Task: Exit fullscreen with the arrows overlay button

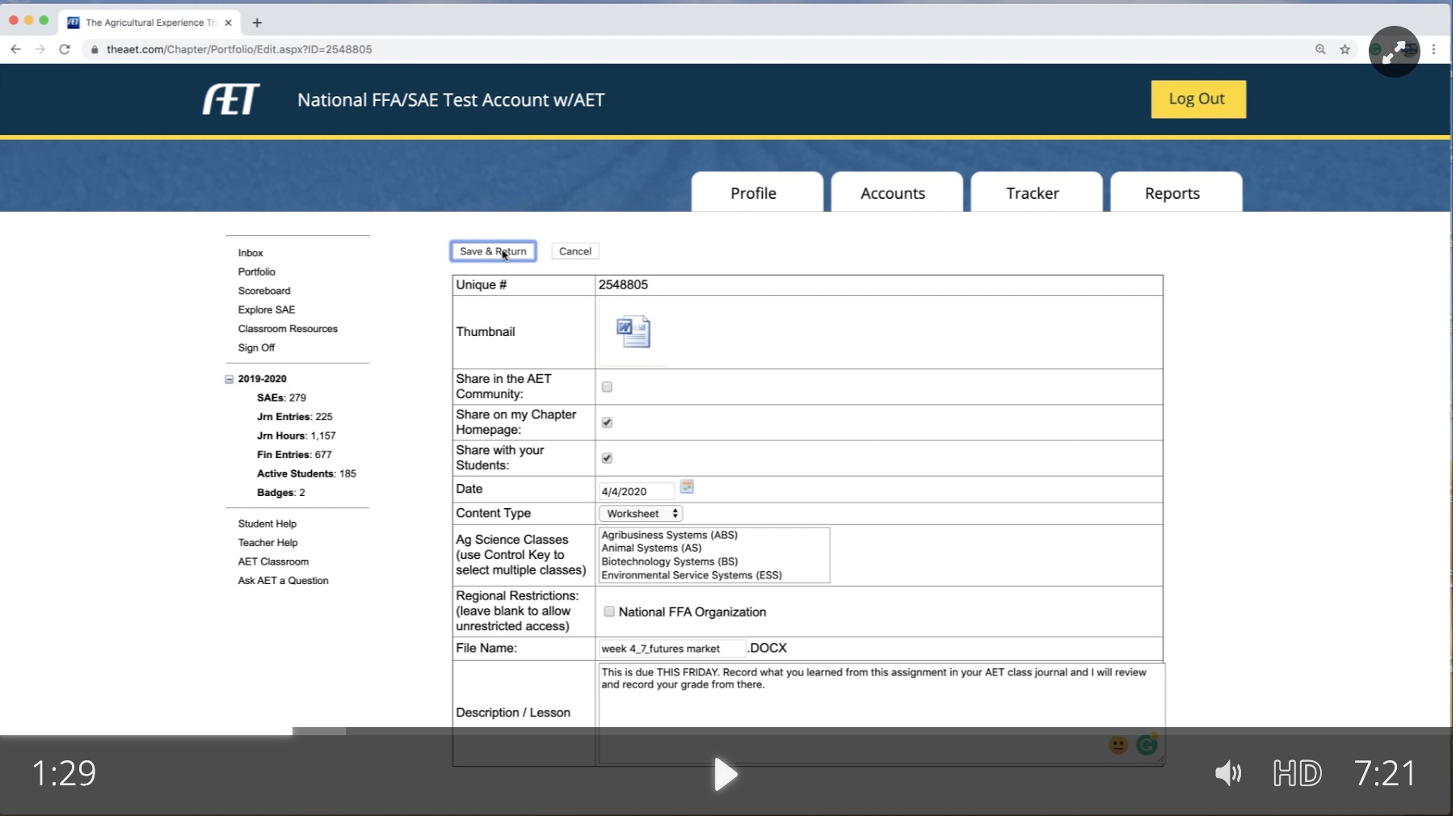Action: point(1395,52)
